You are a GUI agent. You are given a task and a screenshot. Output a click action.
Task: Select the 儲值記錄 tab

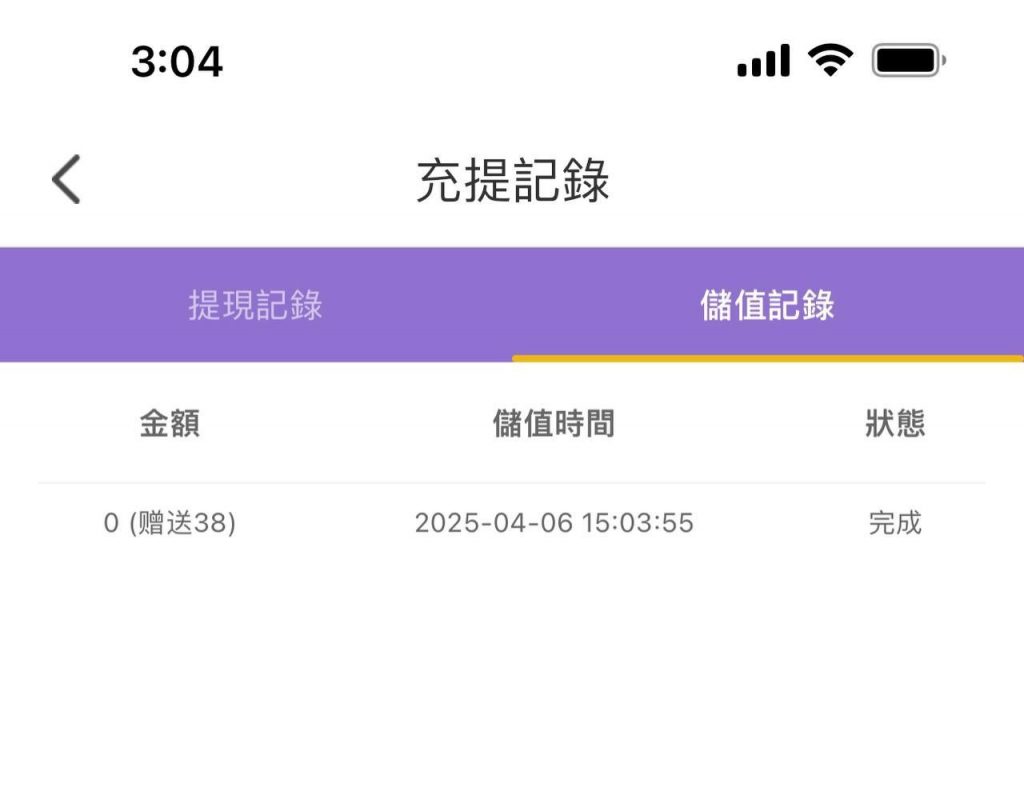tap(767, 305)
